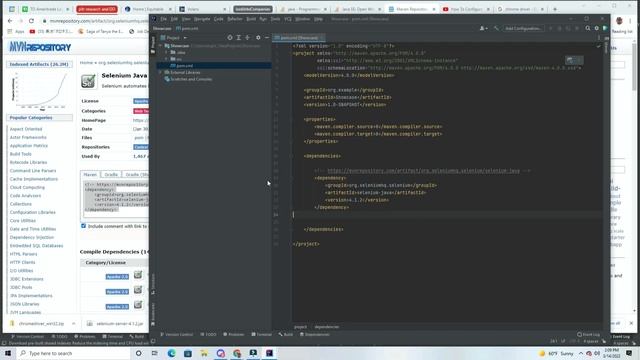Click the Google Chrome taskbar icon
This screenshot has height=360, width=640.
click(x=237, y=353)
